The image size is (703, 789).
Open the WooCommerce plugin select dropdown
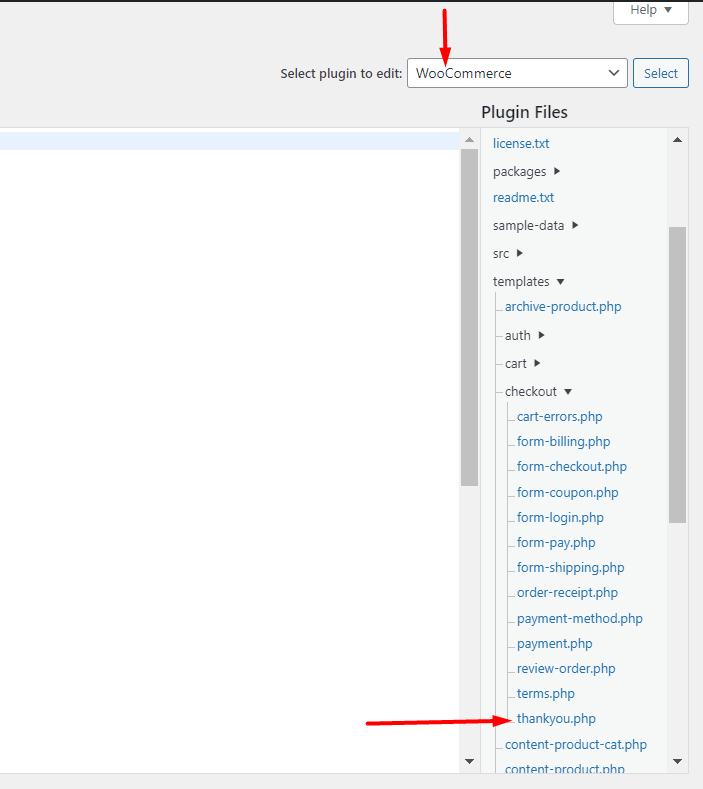(517, 73)
